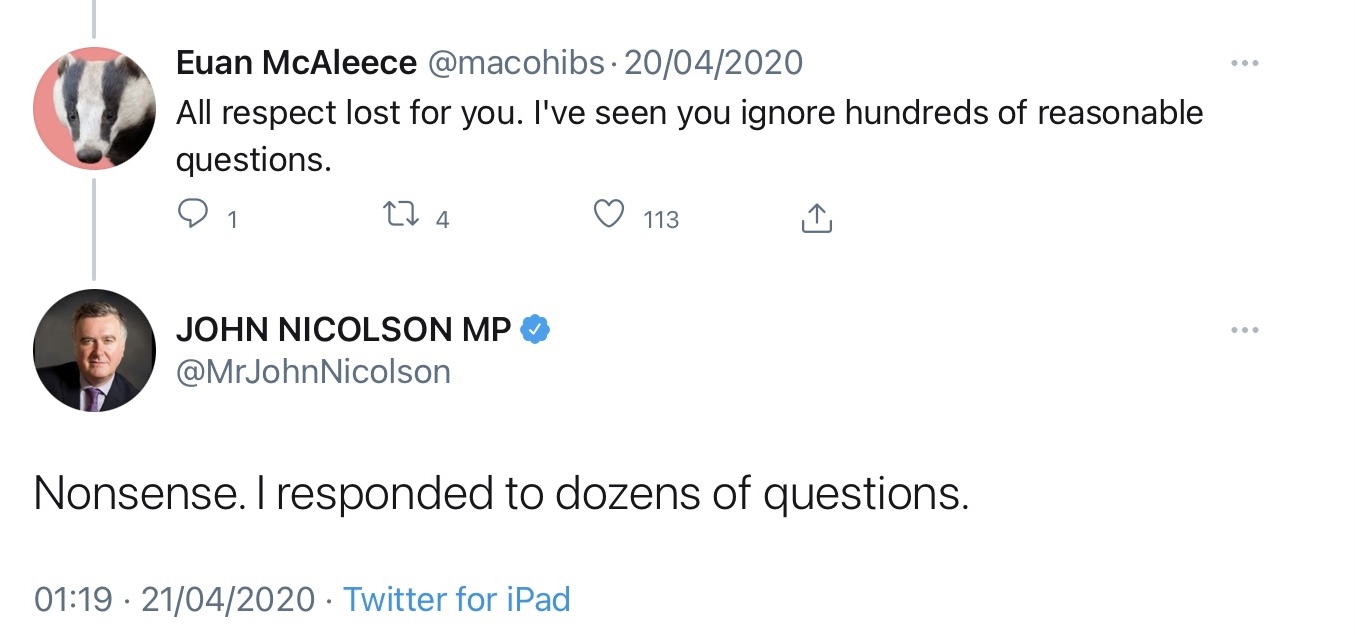The height and width of the screenshot is (635, 1355).
Task: Click the 01:19 · 21/04/2020 timestamp
Action: point(175,599)
